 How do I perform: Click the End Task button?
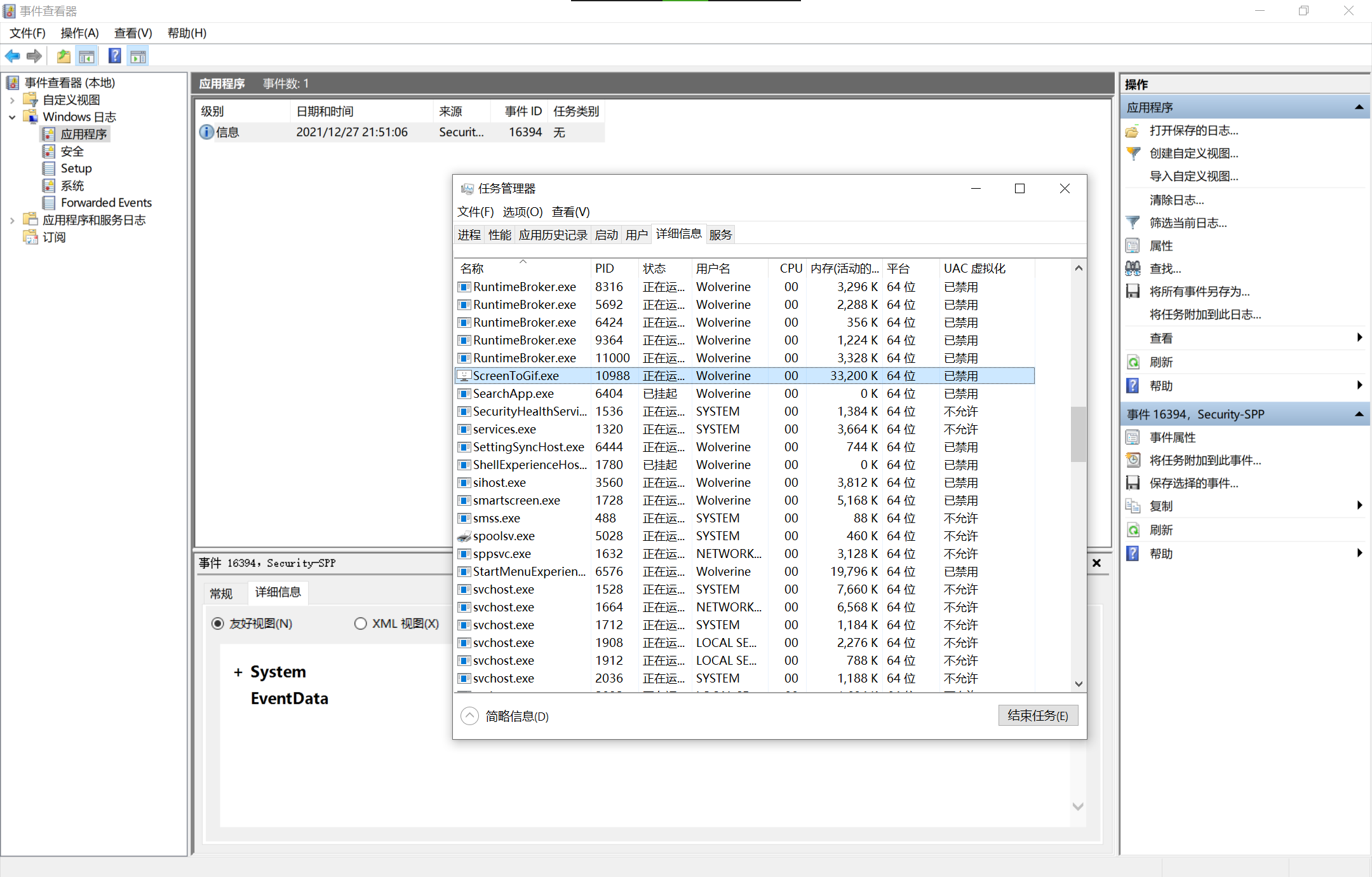click(1037, 716)
